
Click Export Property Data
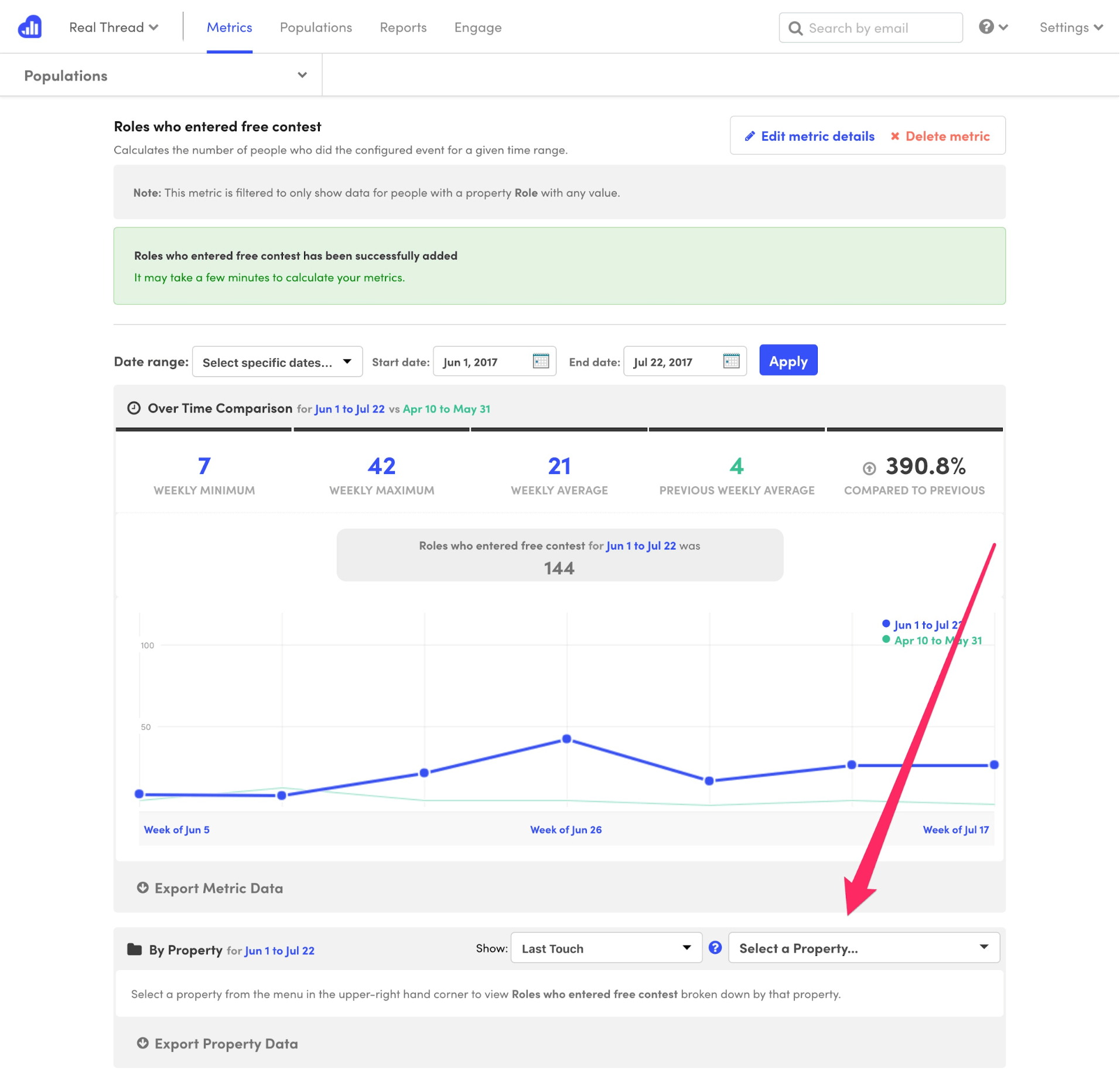pyautogui.click(x=226, y=1044)
